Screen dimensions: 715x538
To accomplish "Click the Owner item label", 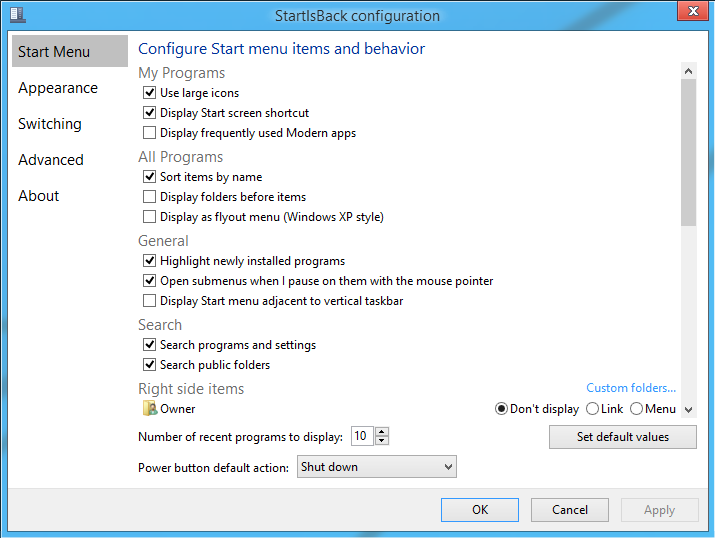I will pos(177,409).
